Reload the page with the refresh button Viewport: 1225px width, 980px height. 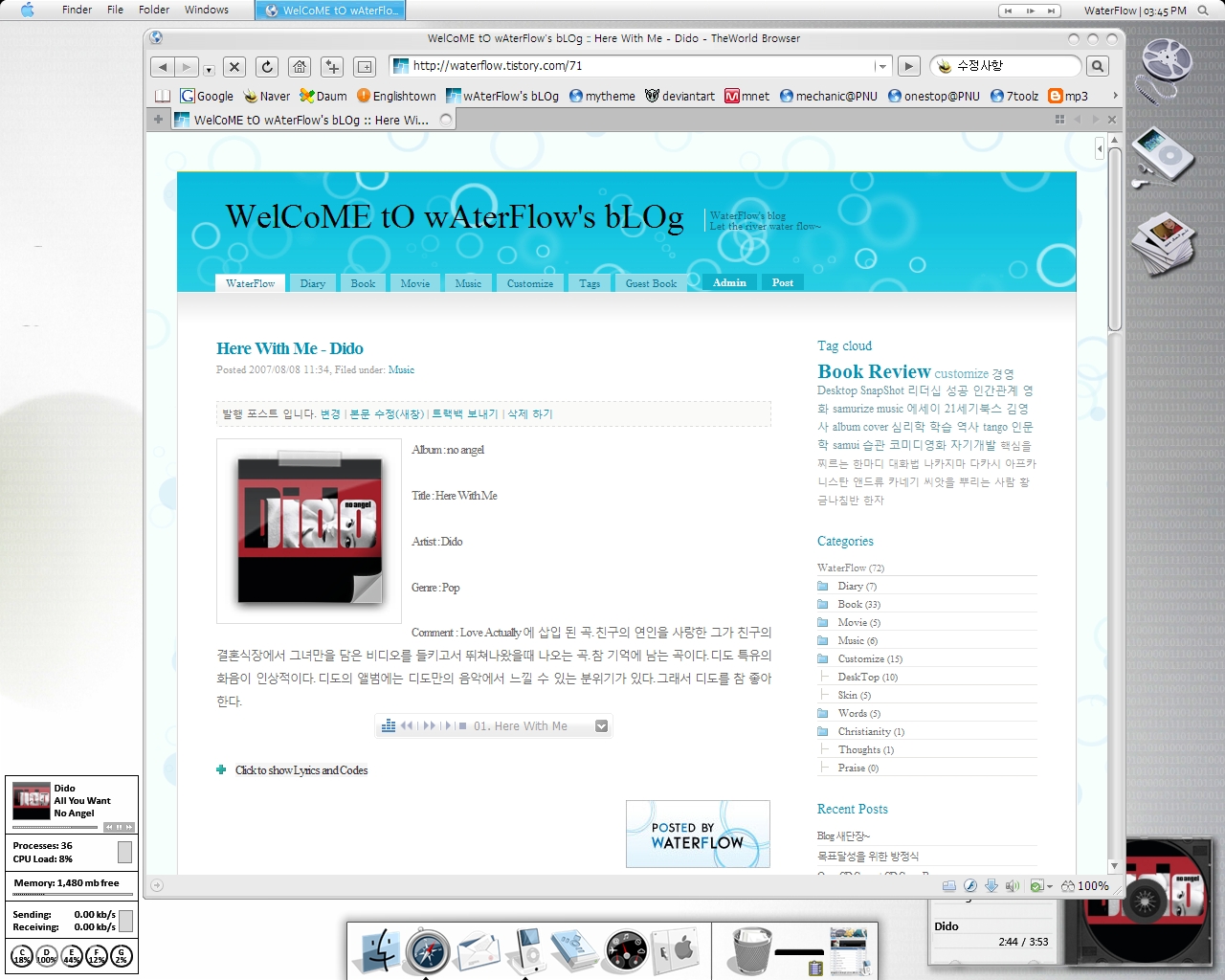267,67
